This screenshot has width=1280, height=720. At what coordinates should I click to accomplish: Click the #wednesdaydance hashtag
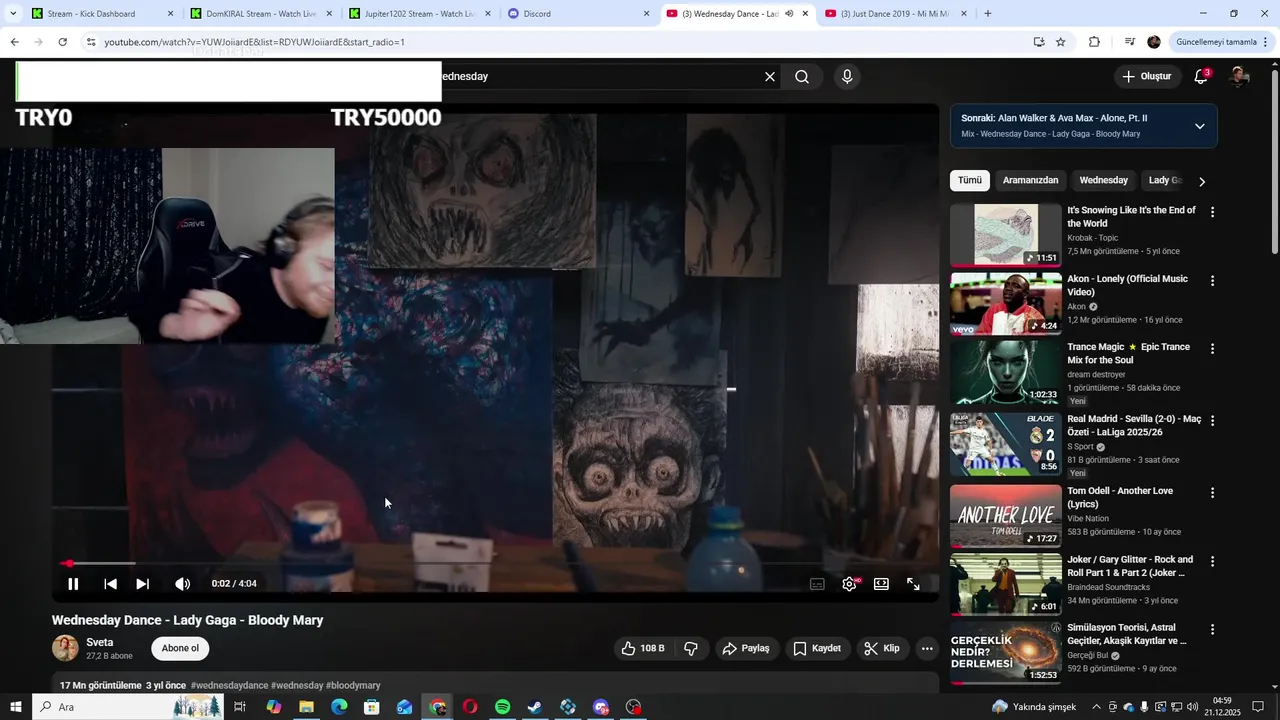[x=229, y=686]
